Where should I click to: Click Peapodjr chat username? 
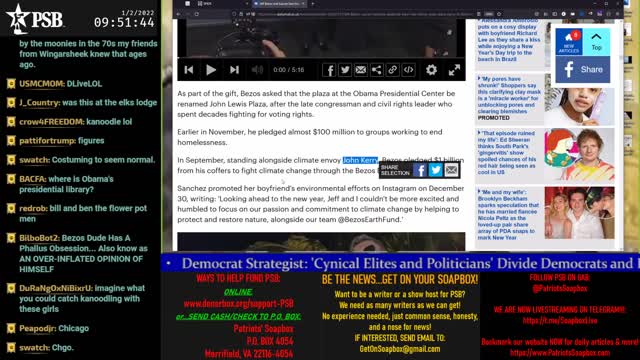point(37,328)
